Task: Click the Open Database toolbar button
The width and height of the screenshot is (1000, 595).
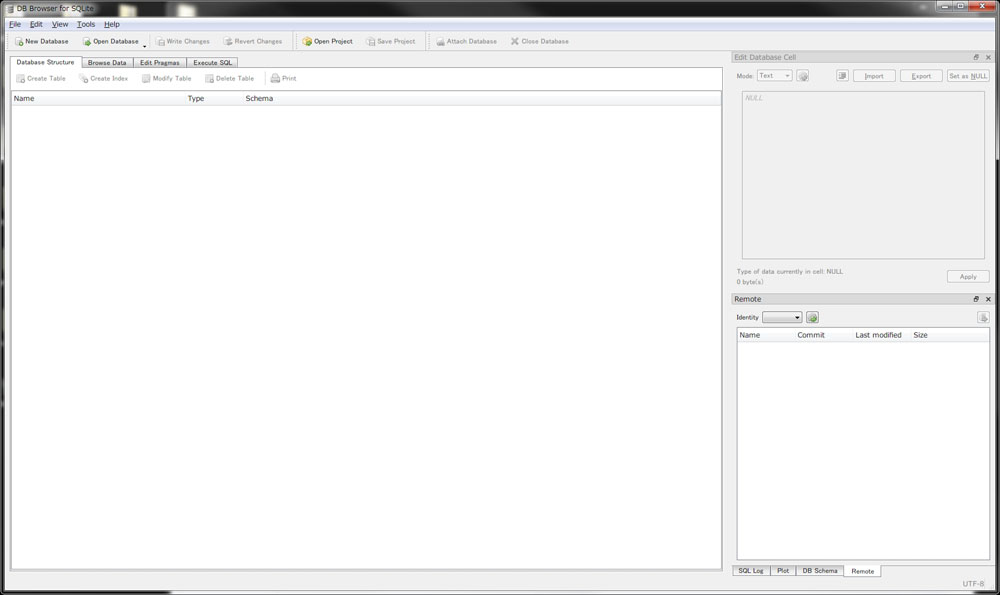Action: coord(110,41)
